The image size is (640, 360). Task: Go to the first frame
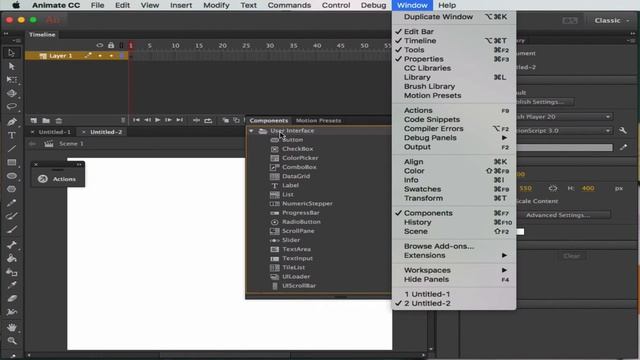[x=136, y=120]
